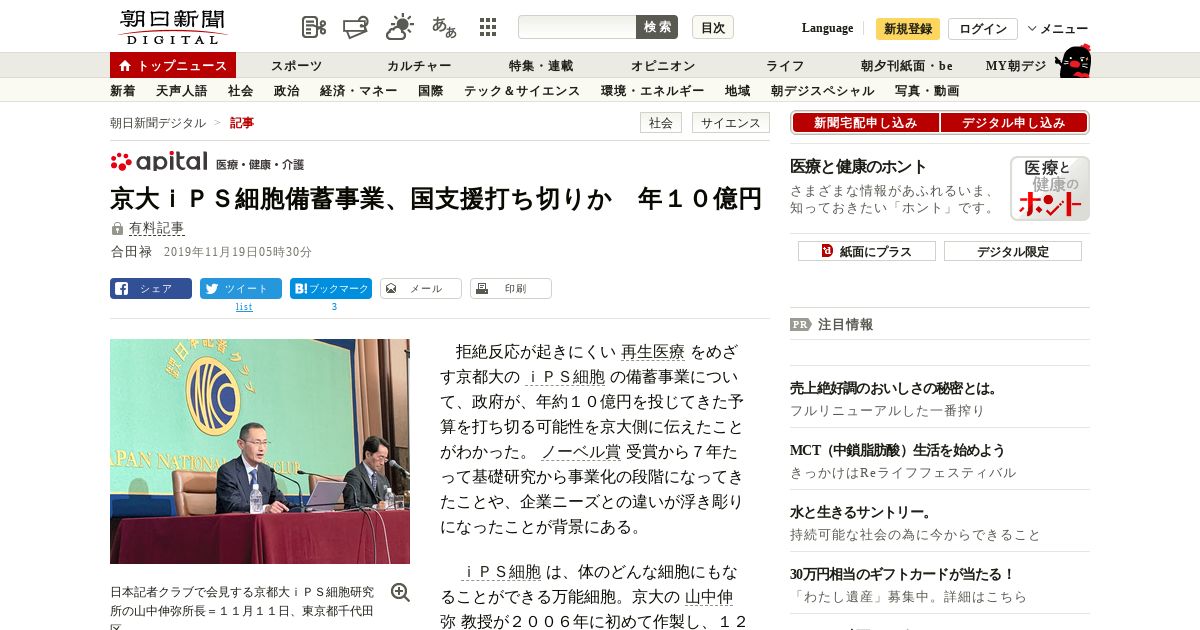Open the weather icon in header
The width and height of the screenshot is (1200, 630).
(x=400, y=27)
